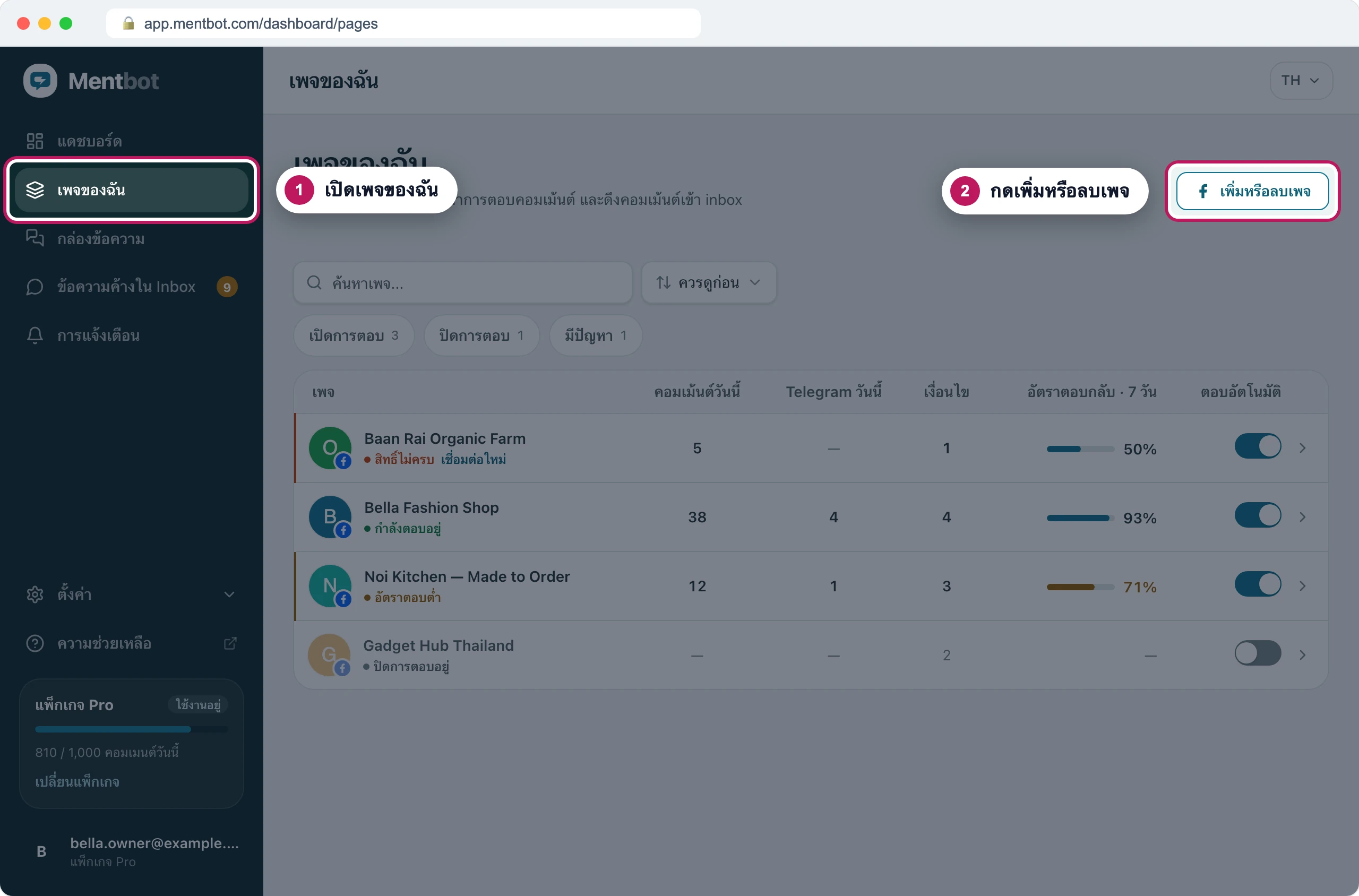
Task: Expand the ตั้งค่า chevron in sidebar
Action: (x=229, y=595)
